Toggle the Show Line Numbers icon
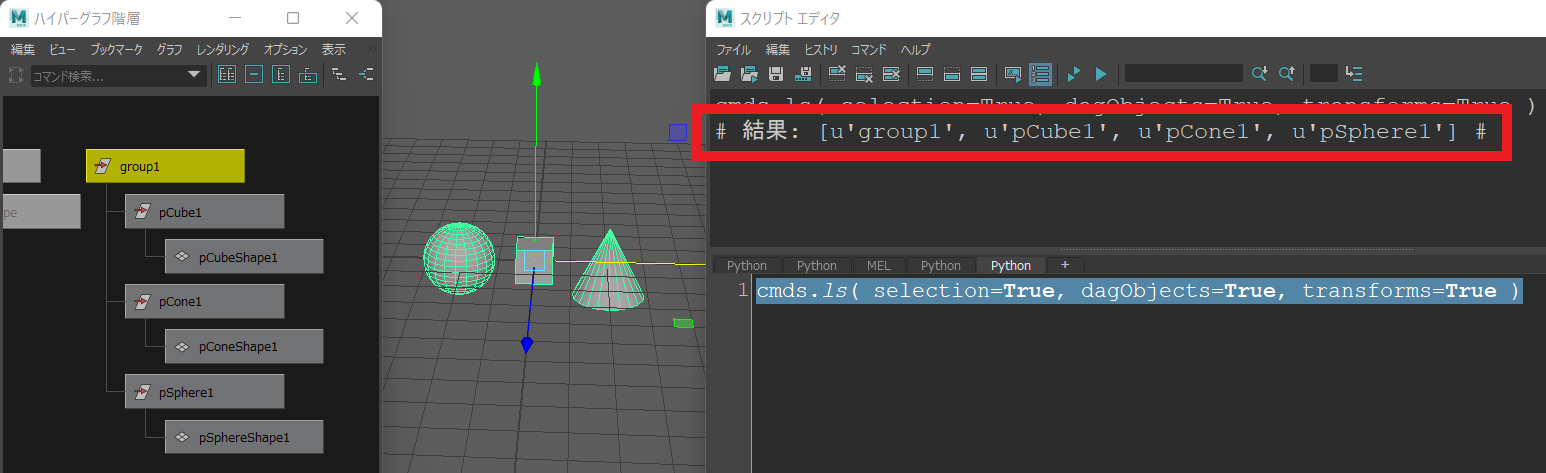This screenshot has height=473, width=1546. pos(1040,73)
